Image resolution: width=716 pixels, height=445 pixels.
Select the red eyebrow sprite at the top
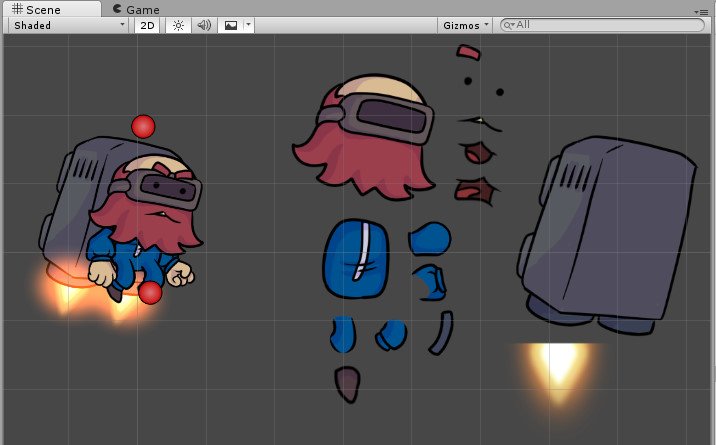pyautogui.click(x=469, y=52)
